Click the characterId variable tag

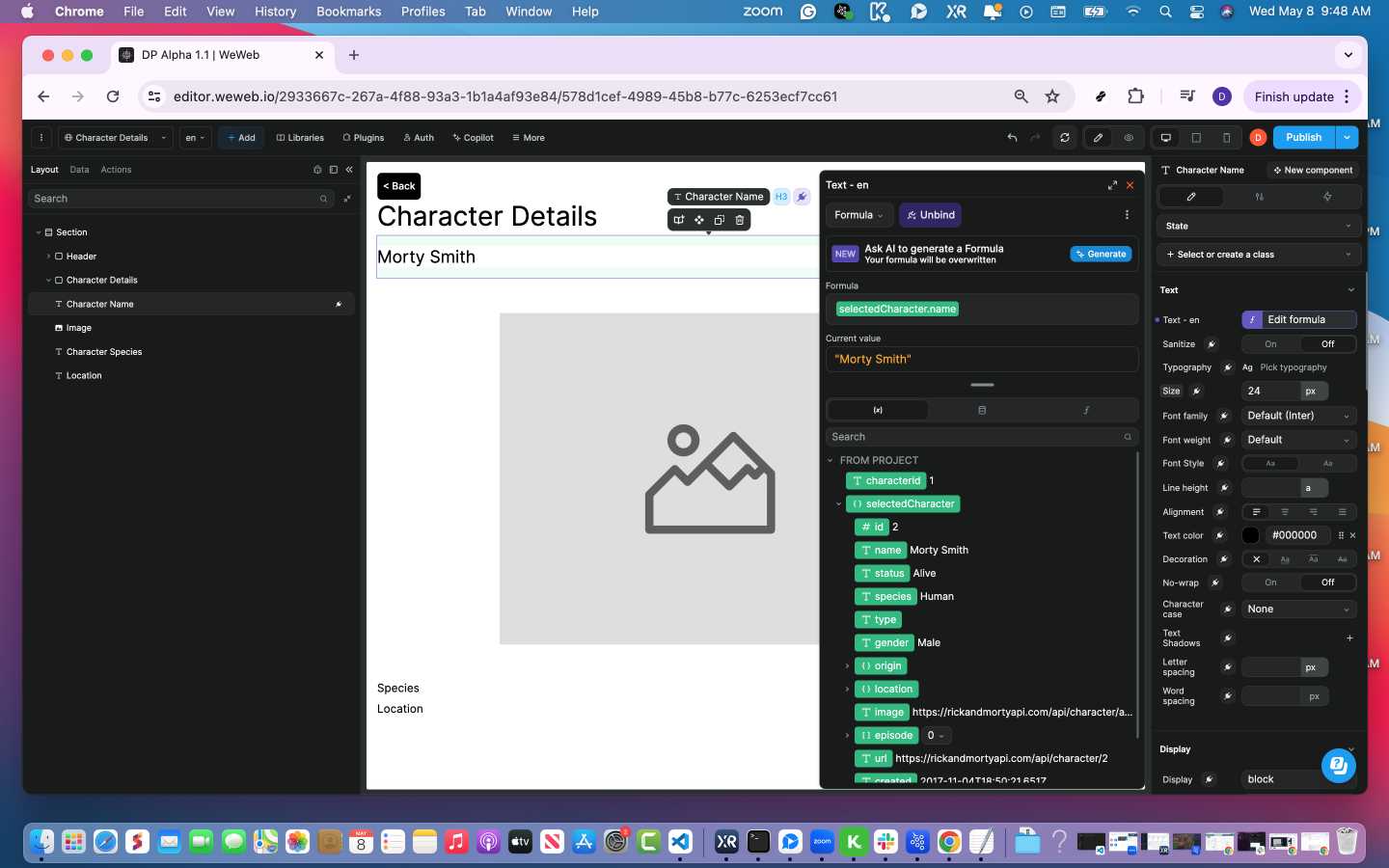tap(886, 480)
